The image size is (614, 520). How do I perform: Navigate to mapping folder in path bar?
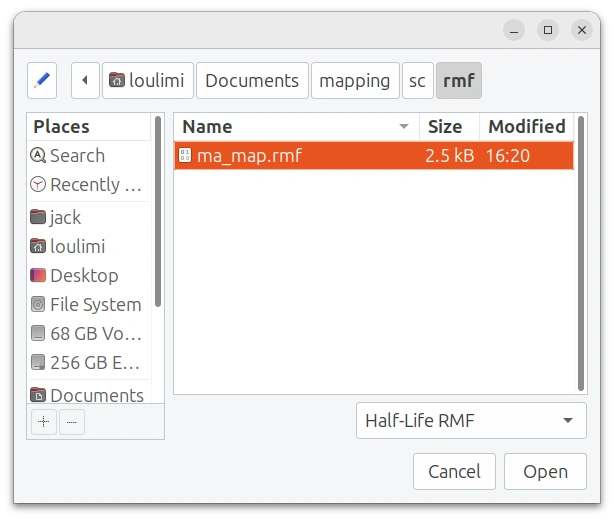point(355,81)
